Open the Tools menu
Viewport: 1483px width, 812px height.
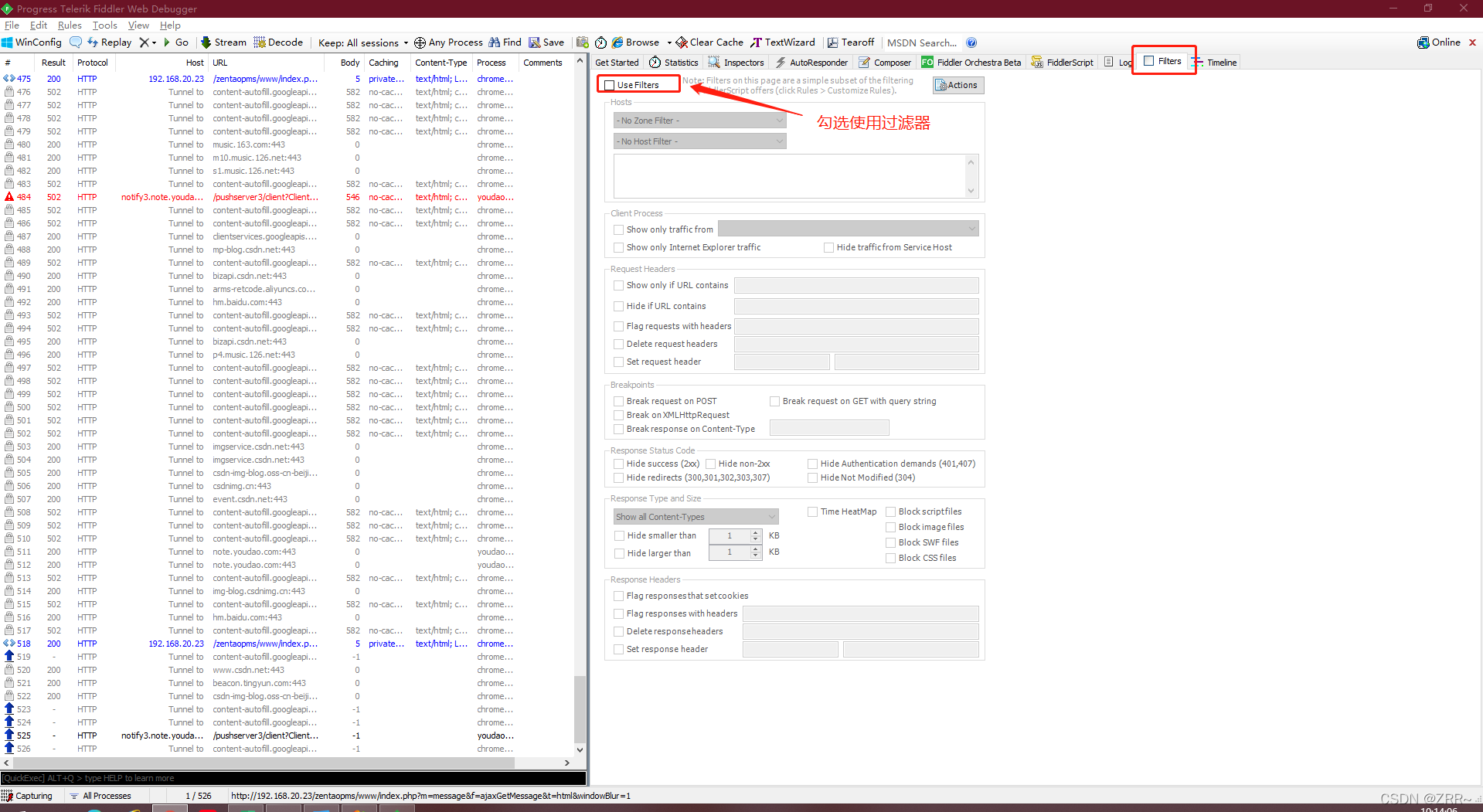105,25
